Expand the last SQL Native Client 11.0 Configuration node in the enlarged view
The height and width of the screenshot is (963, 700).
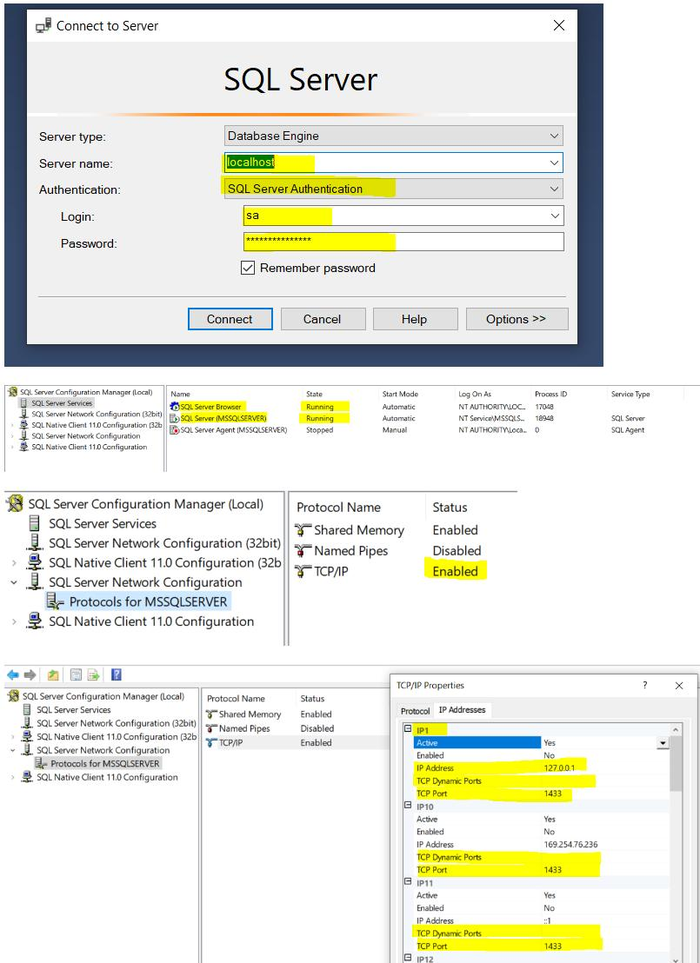point(14,622)
